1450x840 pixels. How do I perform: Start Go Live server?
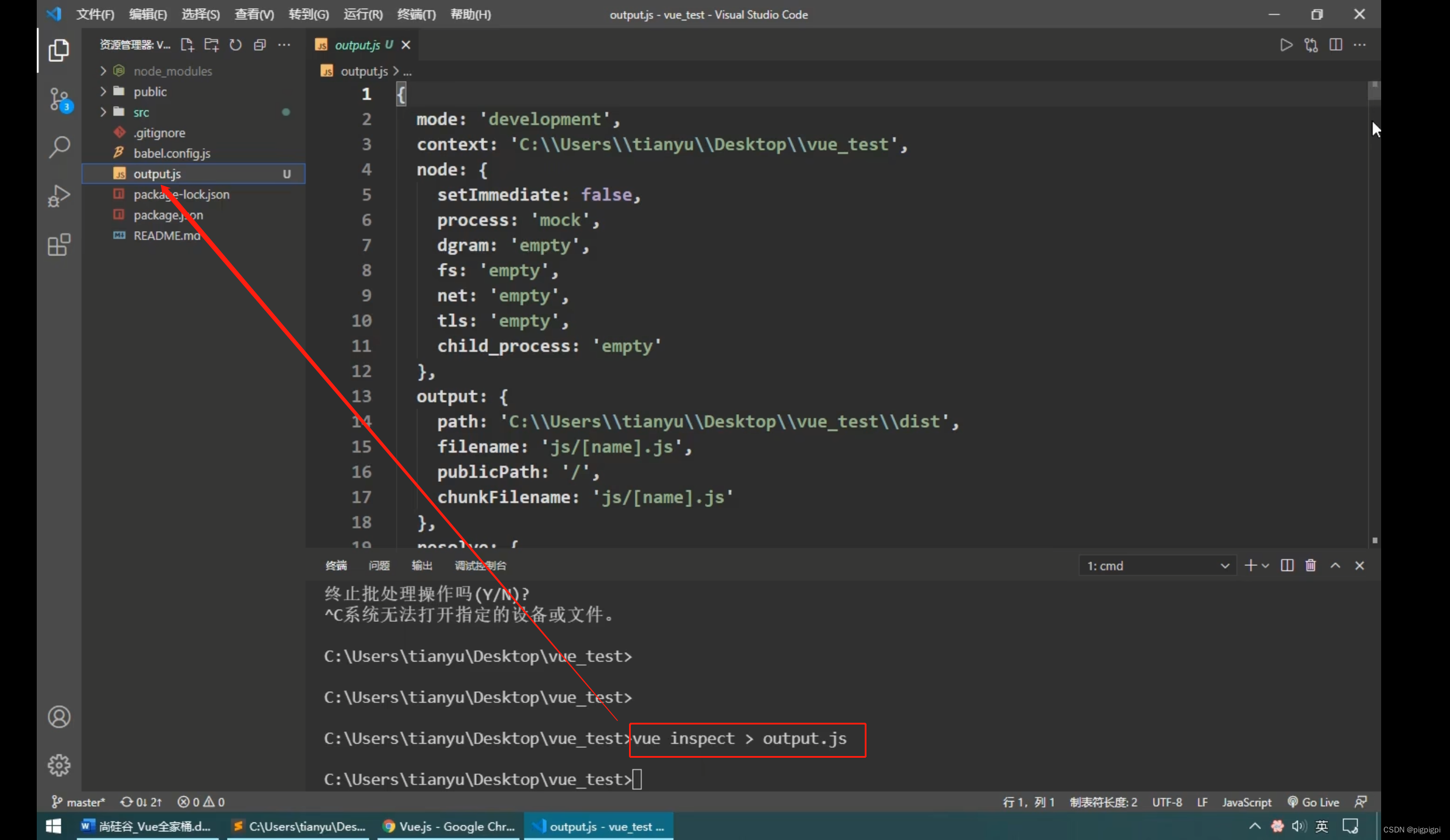(x=1313, y=802)
